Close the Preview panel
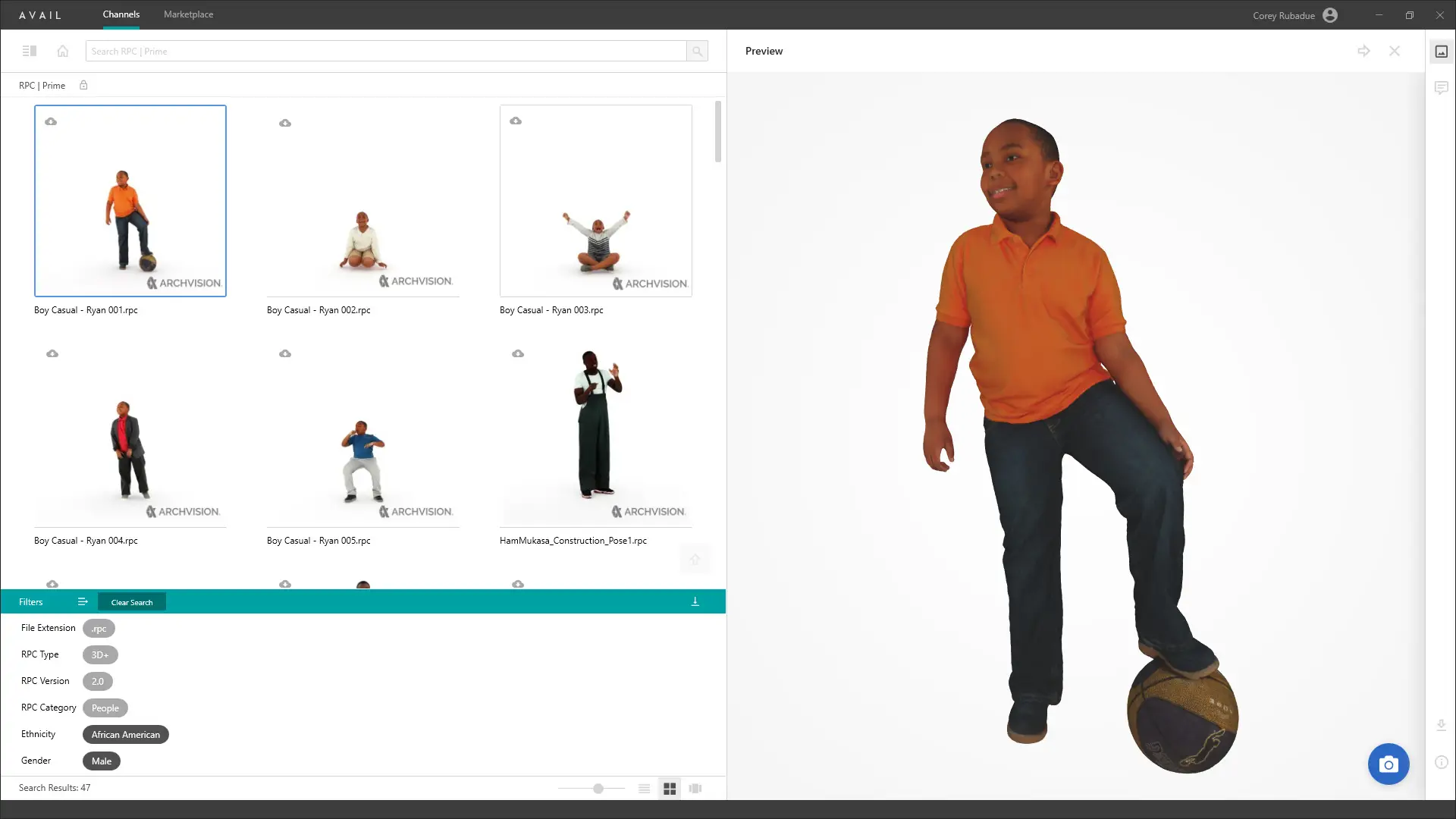The height and width of the screenshot is (819, 1456). coord(1394,51)
